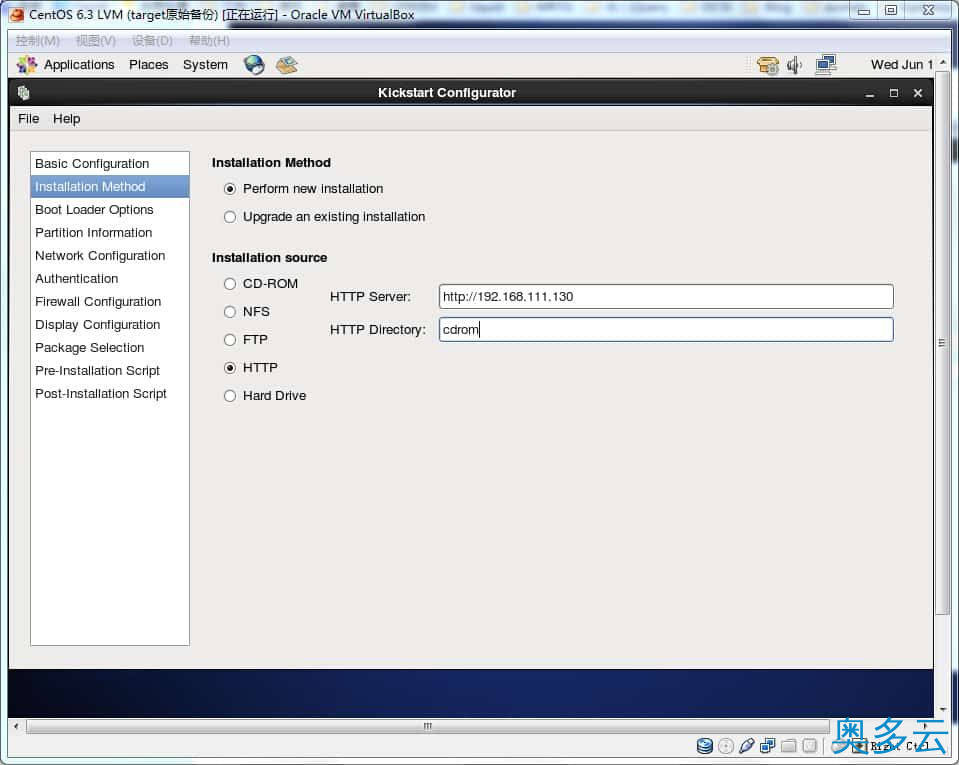Go to Boot Loader Options
Screen dimensions: 959x765
click(109, 210)
